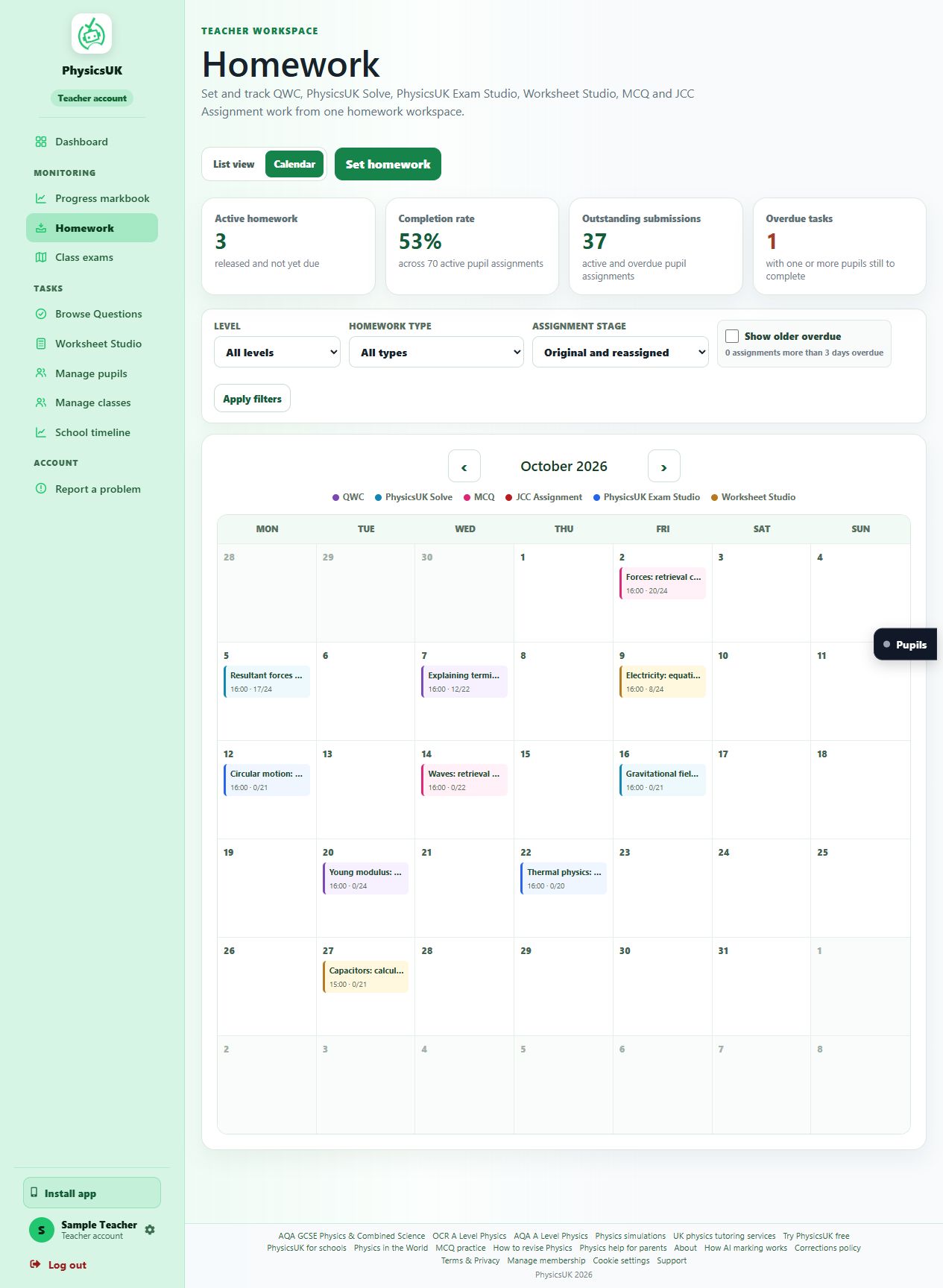This screenshot has height=1288, width=943.
Task: Open Waves: retrieval homework on Oct 14
Action: pyautogui.click(x=464, y=780)
